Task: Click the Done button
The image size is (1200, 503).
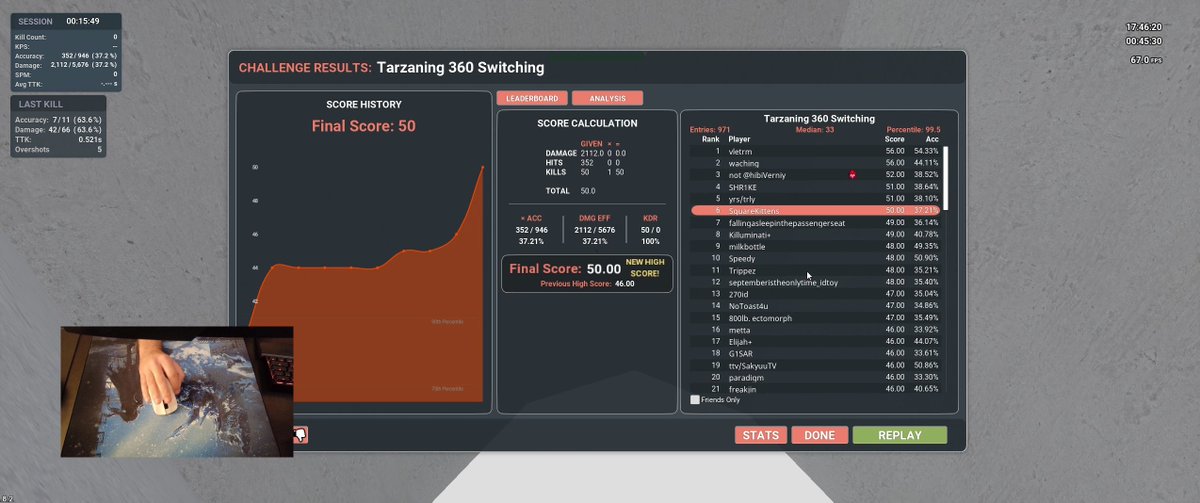Action: (x=819, y=435)
